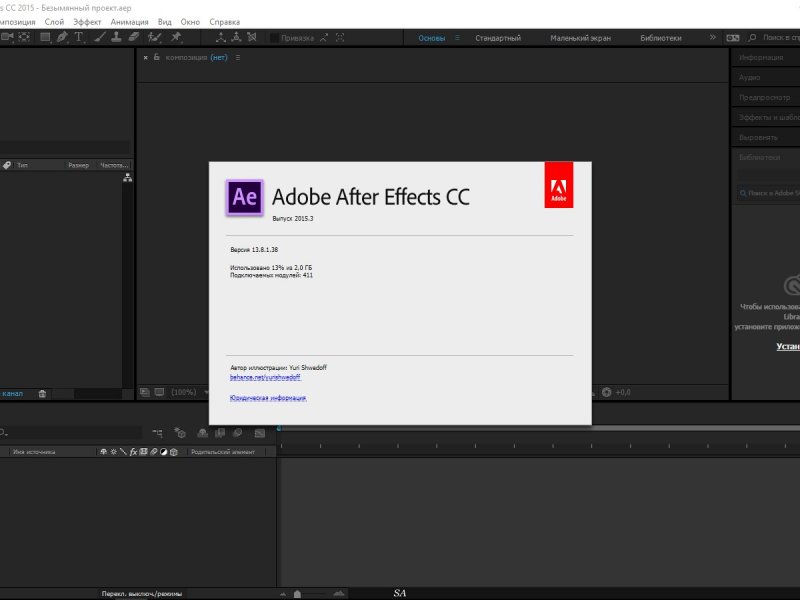Open the Слой menu
The width and height of the screenshot is (800, 600).
[x=54, y=22]
